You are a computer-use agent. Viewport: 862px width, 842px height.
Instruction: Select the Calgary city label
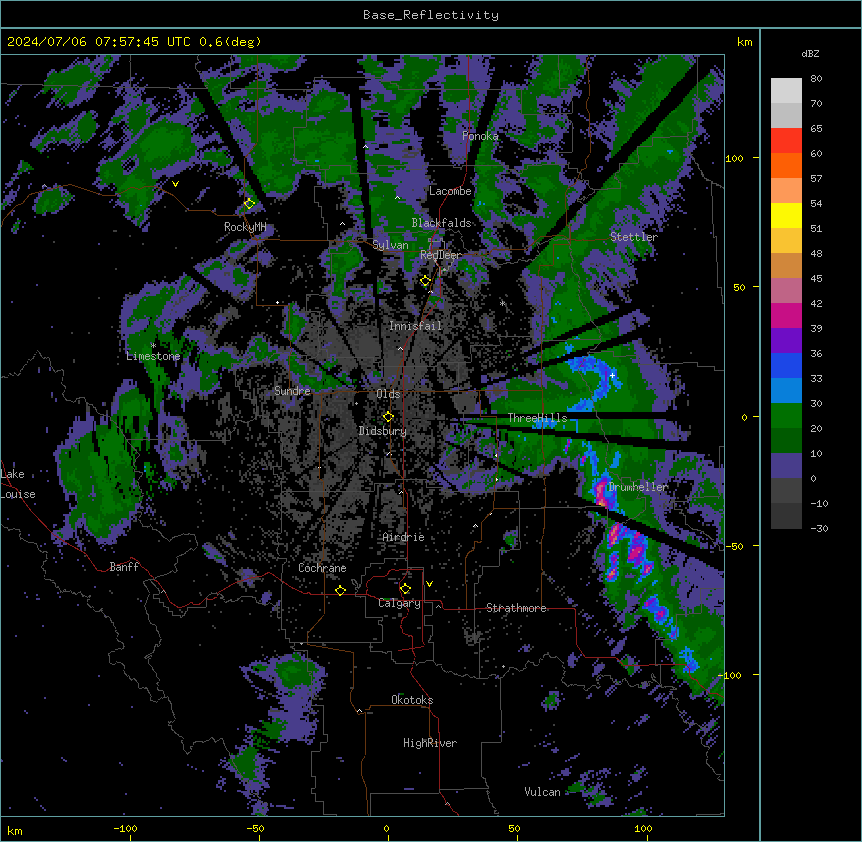(x=399, y=603)
